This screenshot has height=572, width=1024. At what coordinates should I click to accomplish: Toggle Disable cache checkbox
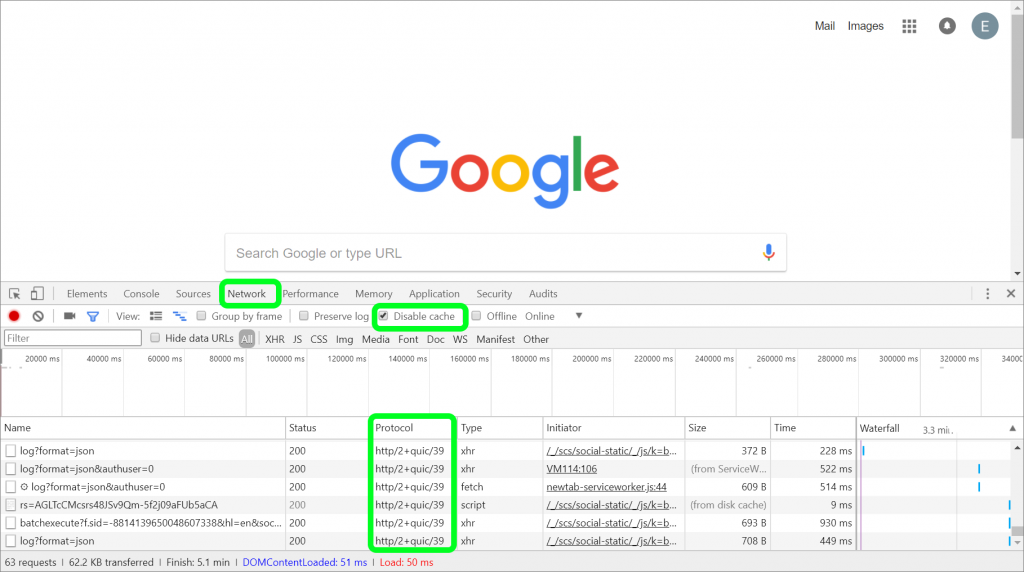pyautogui.click(x=383, y=316)
